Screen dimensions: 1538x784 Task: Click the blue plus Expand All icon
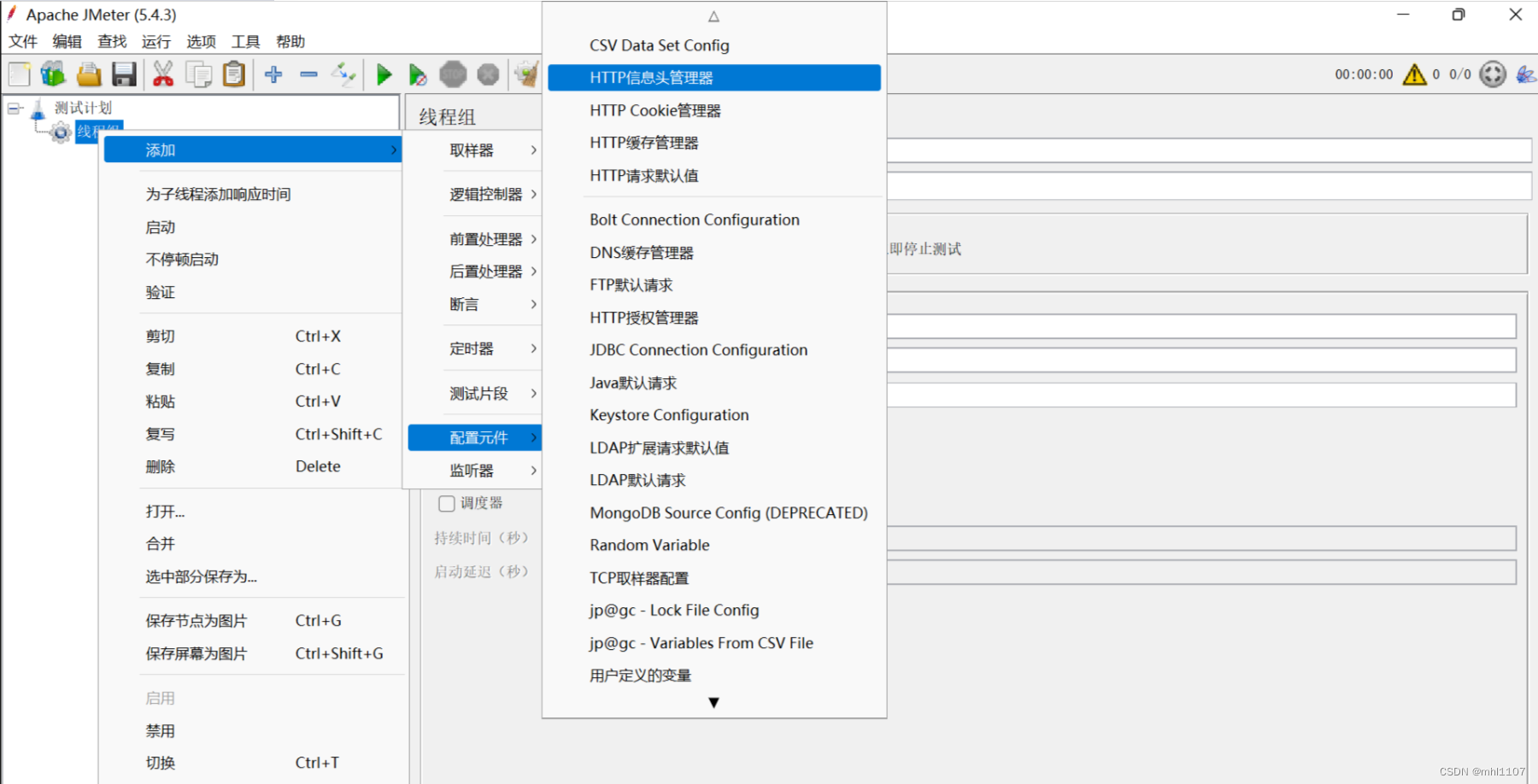[x=273, y=75]
